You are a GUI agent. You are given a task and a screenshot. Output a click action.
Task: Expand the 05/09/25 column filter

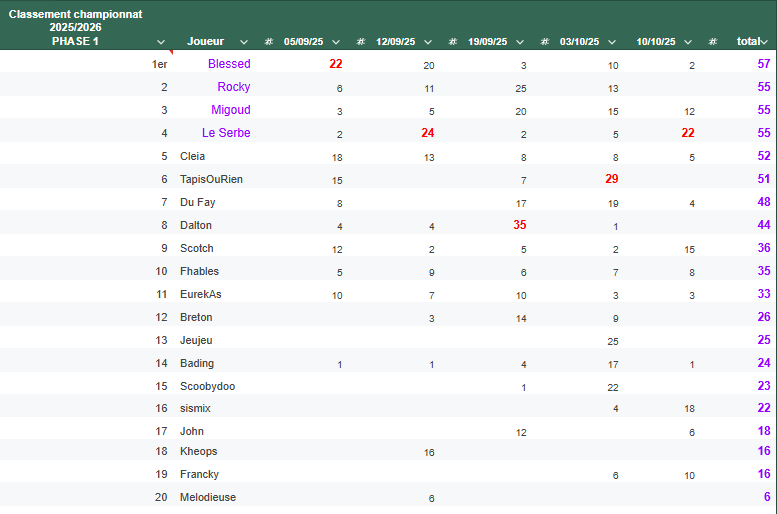[336, 42]
